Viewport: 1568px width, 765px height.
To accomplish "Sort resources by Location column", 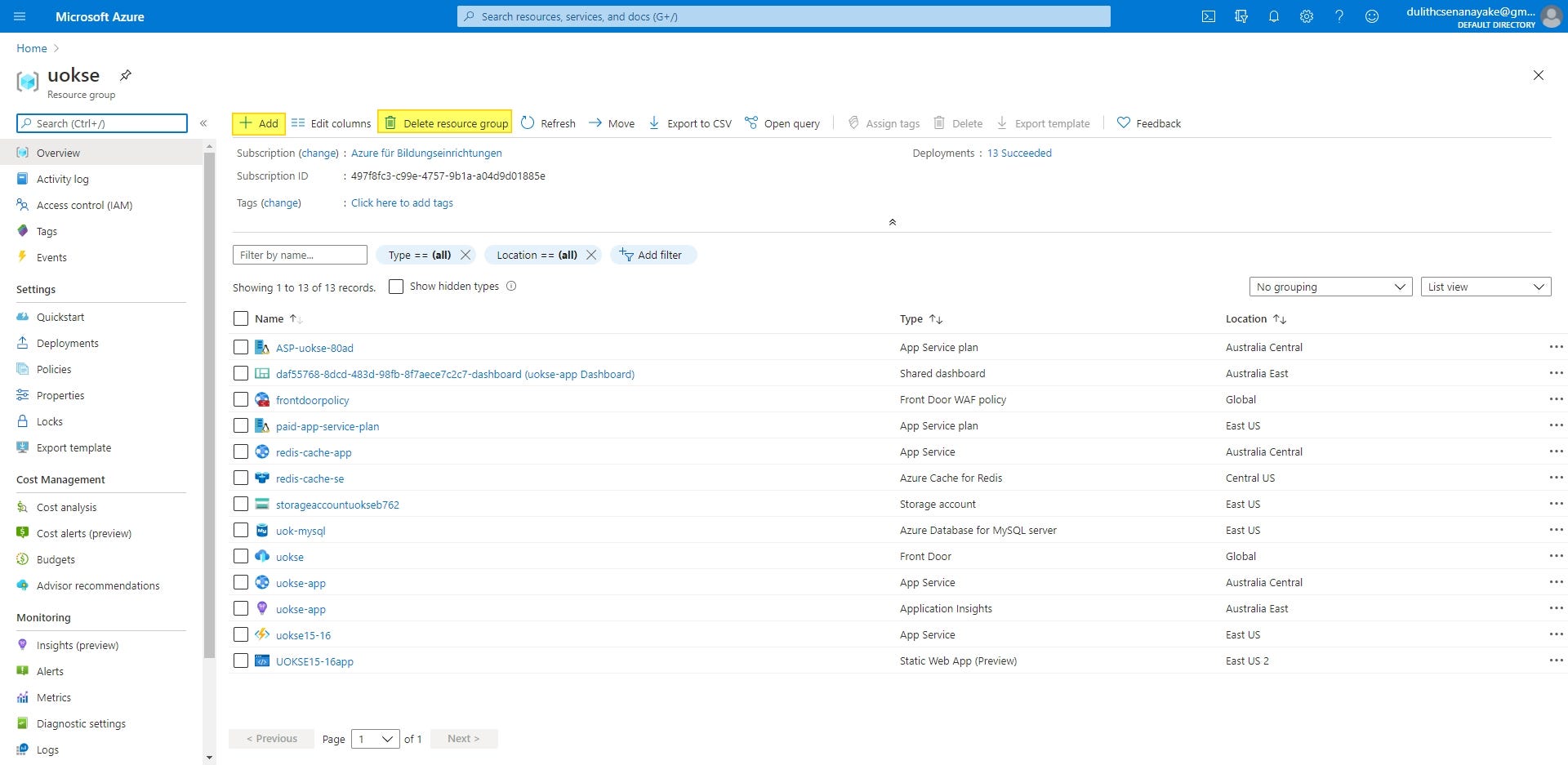I will (1256, 318).
